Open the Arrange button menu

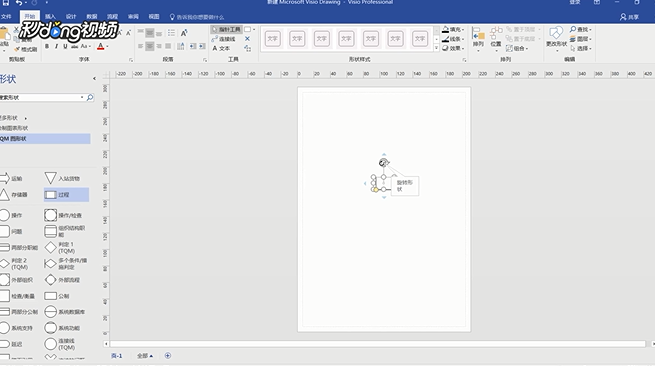[x=478, y=39]
